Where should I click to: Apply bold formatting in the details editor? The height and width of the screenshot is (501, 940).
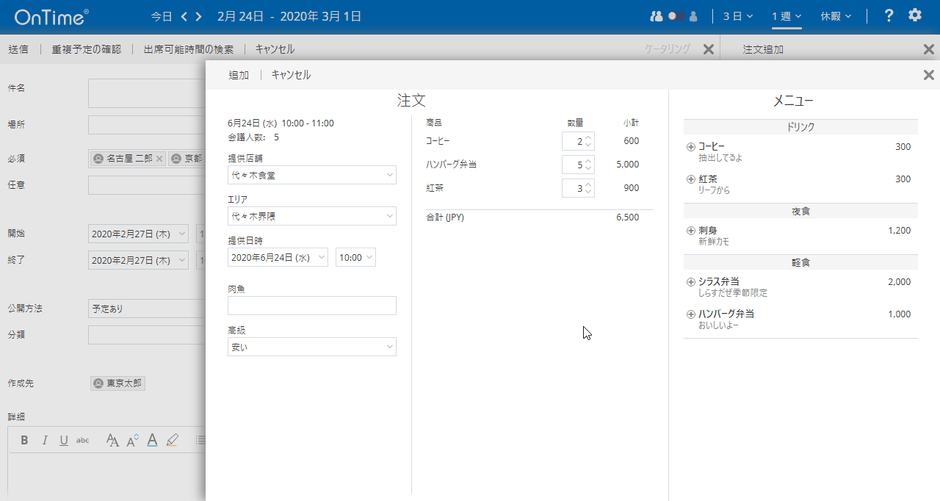(25, 440)
